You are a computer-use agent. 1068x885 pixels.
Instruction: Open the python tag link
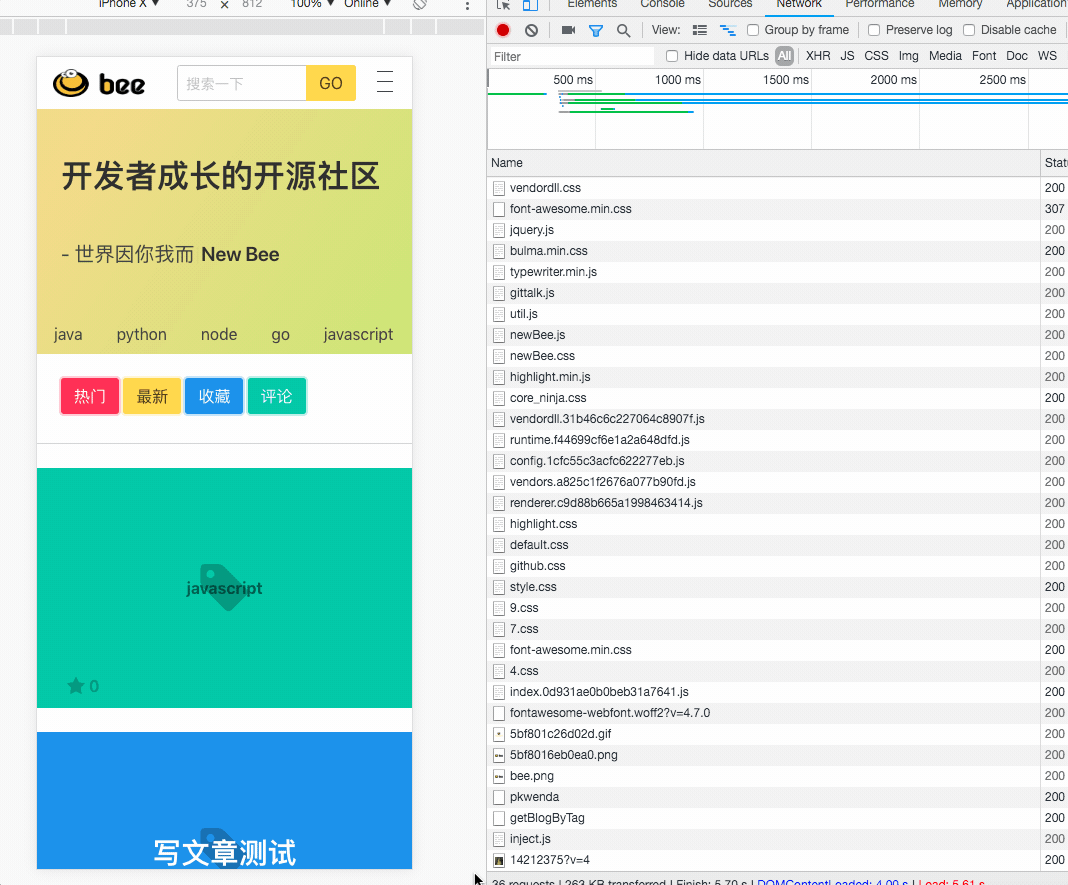(142, 335)
